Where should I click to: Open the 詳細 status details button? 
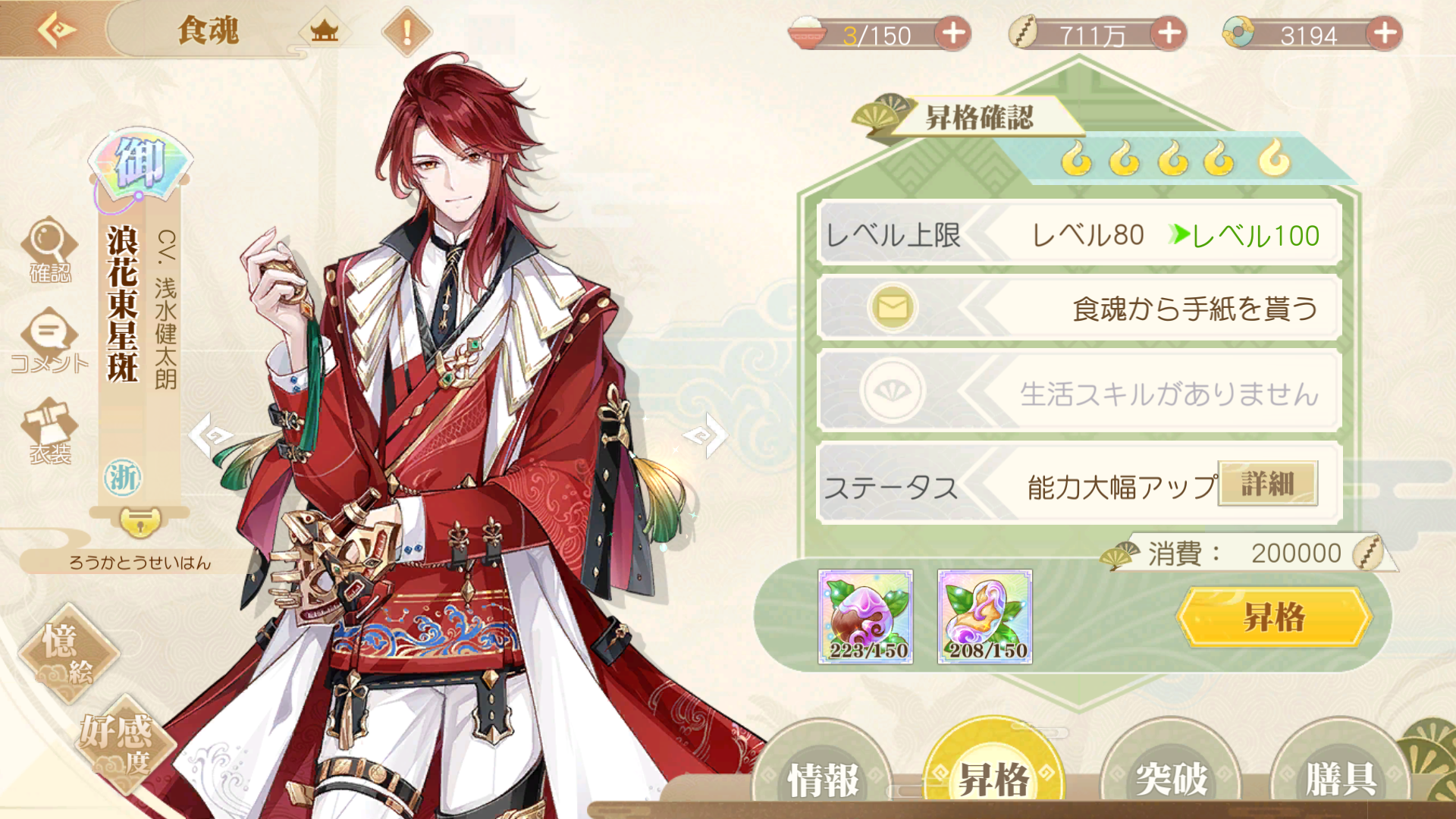pos(1268,483)
